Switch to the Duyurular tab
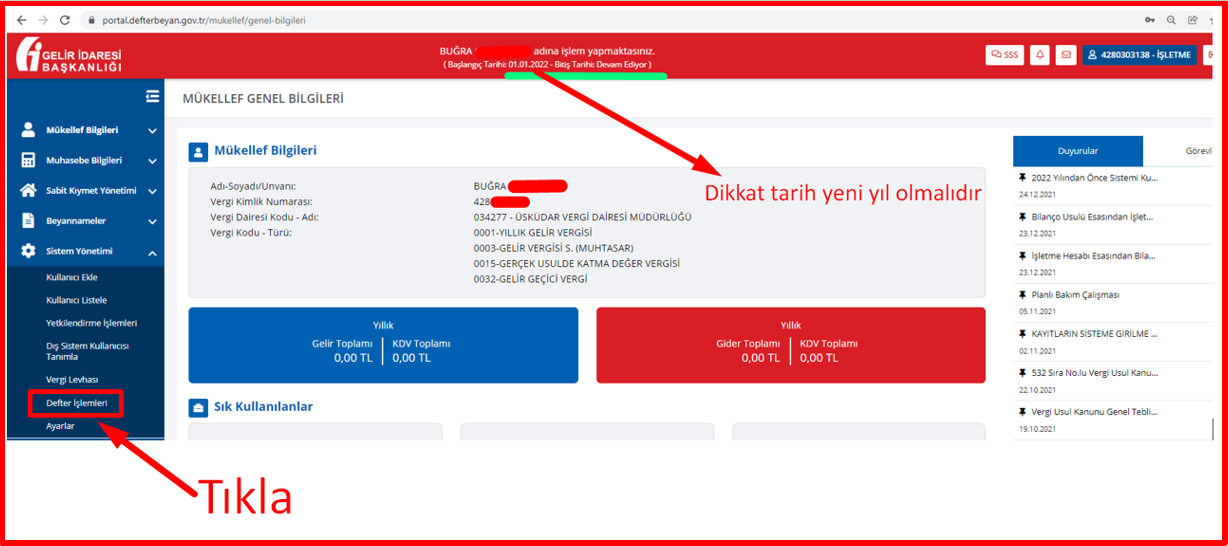 click(x=1077, y=151)
